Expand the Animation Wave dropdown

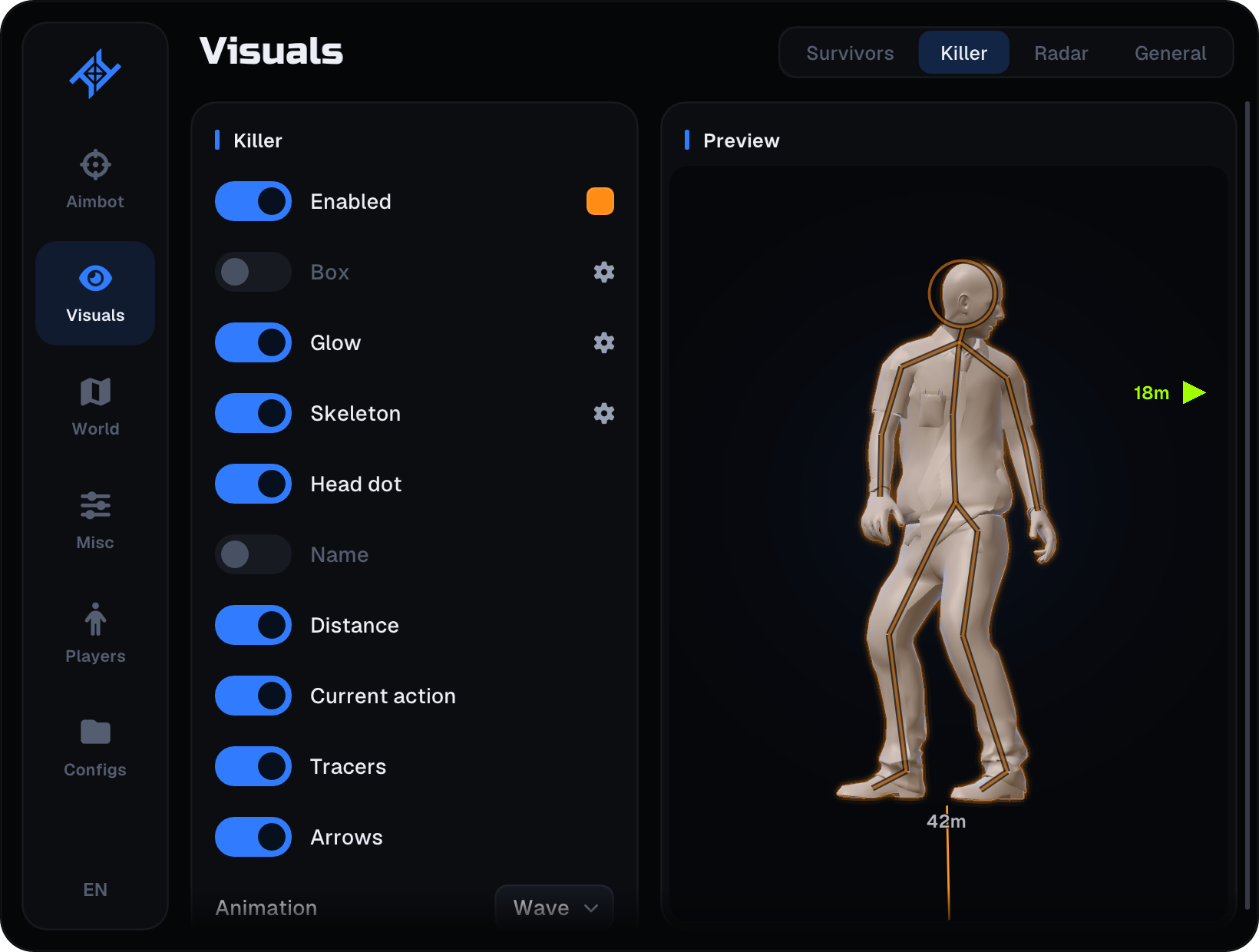point(554,907)
